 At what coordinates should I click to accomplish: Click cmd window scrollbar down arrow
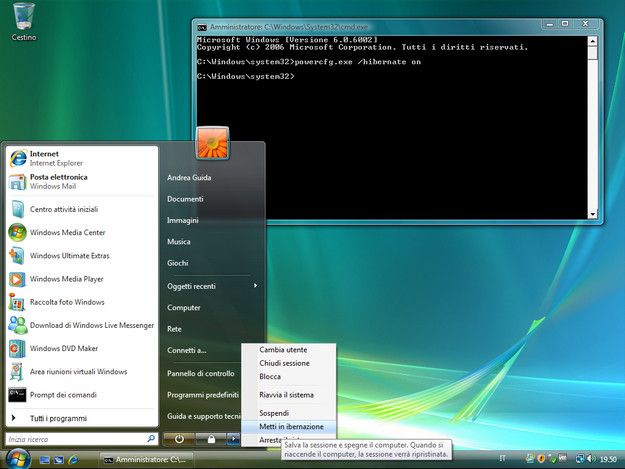(592, 214)
